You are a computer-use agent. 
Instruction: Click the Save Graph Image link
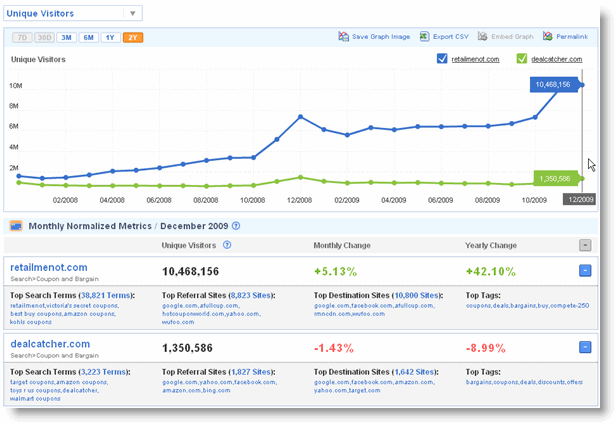click(x=381, y=37)
